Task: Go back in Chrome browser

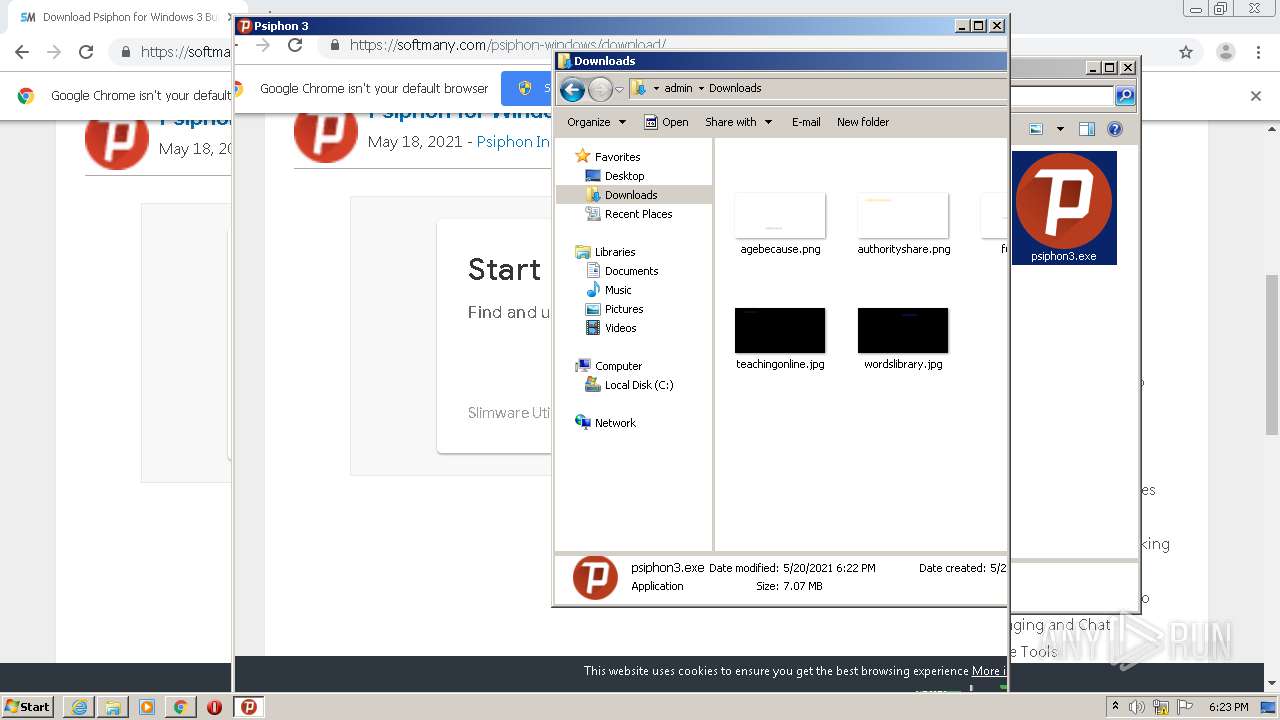Action: (x=22, y=52)
